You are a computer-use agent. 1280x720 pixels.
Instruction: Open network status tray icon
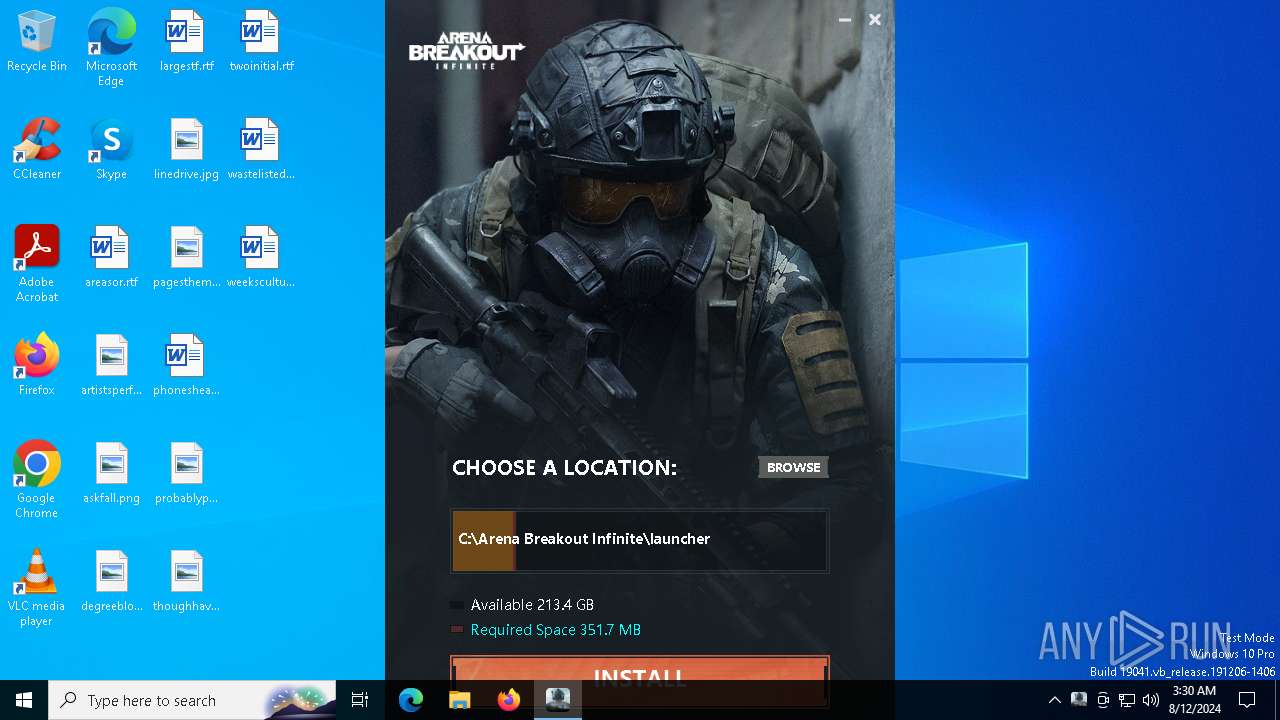(x=1127, y=700)
